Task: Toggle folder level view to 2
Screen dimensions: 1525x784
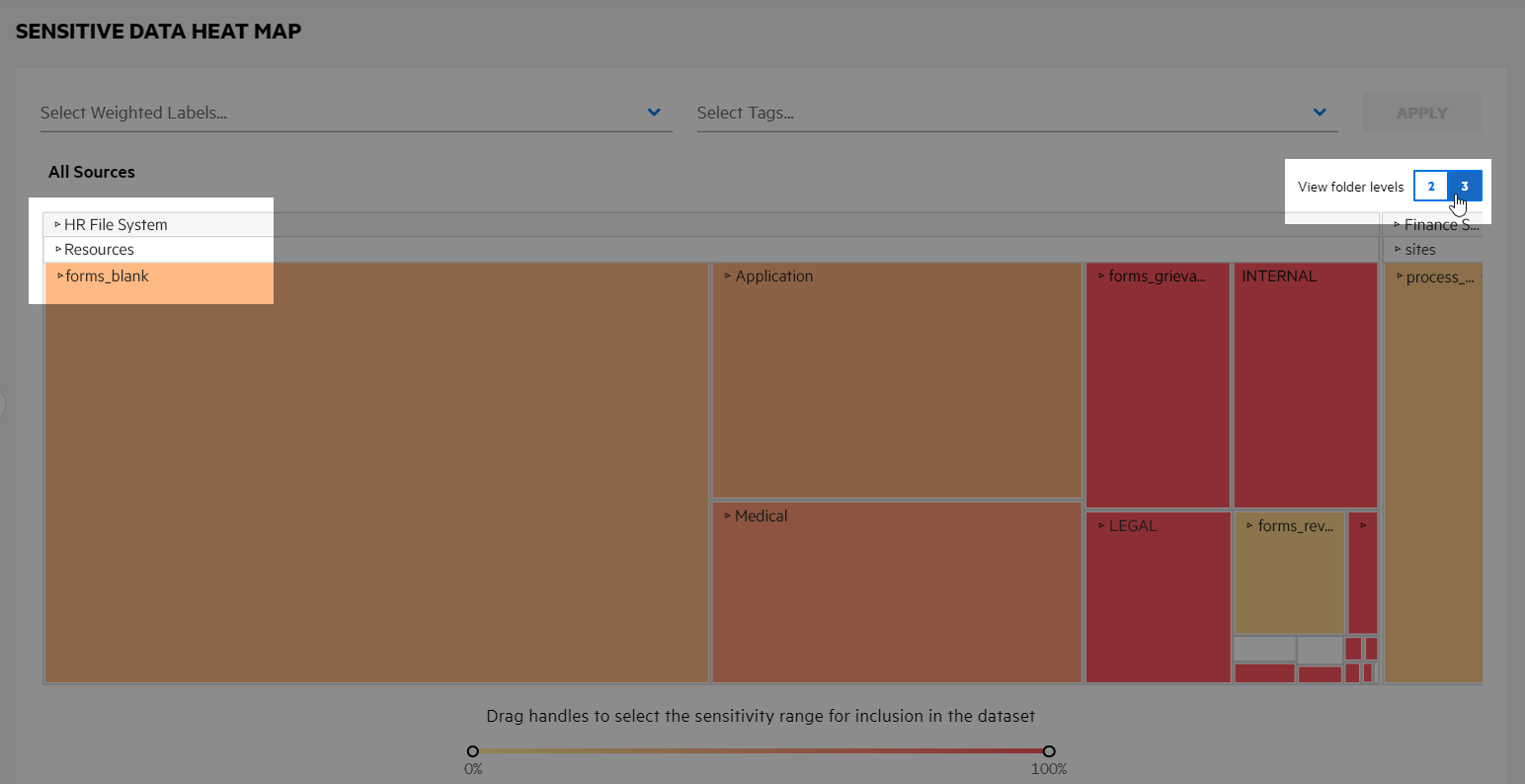Action: click(x=1431, y=186)
